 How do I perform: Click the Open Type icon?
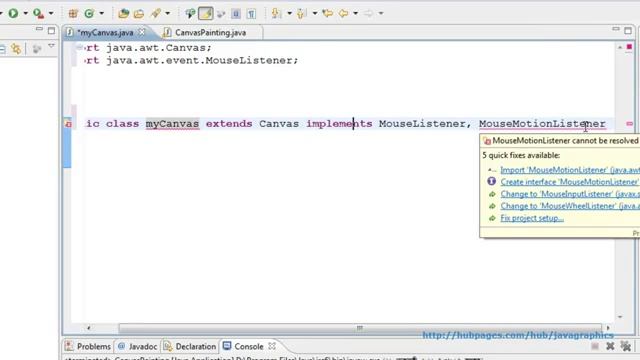(x=123, y=13)
